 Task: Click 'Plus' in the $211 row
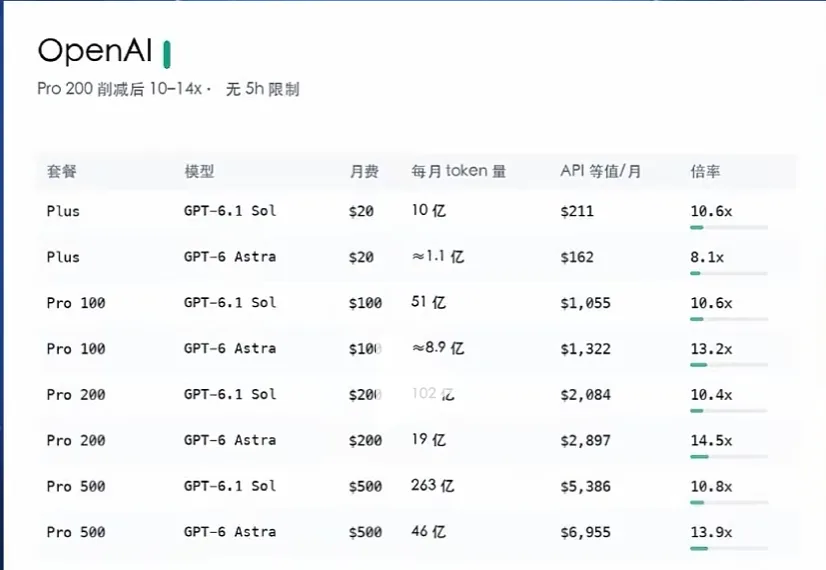pos(63,211)
